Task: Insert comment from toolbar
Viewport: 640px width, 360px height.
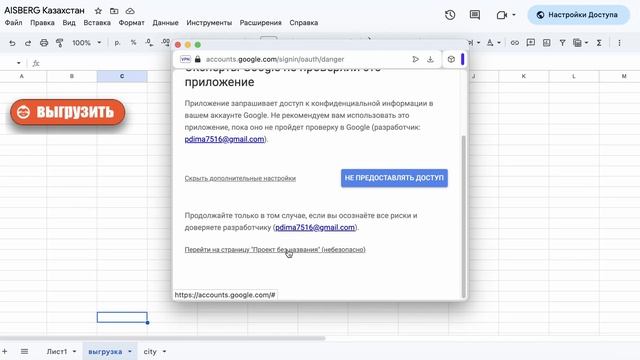Action: pyautogui.click(x=531, y=42)
